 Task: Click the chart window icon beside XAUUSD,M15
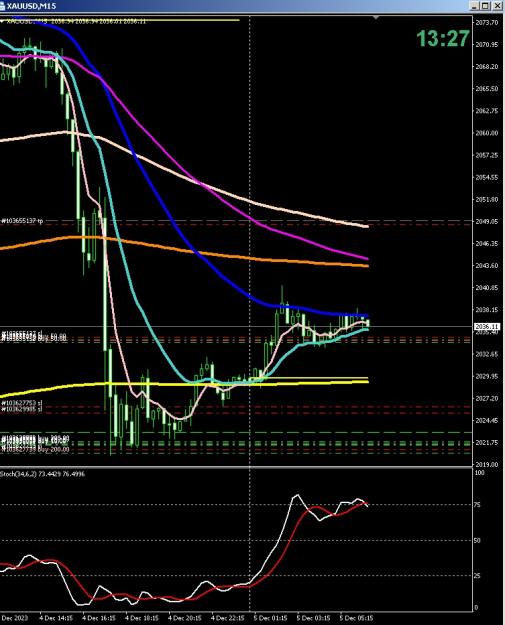click(2, 6)
